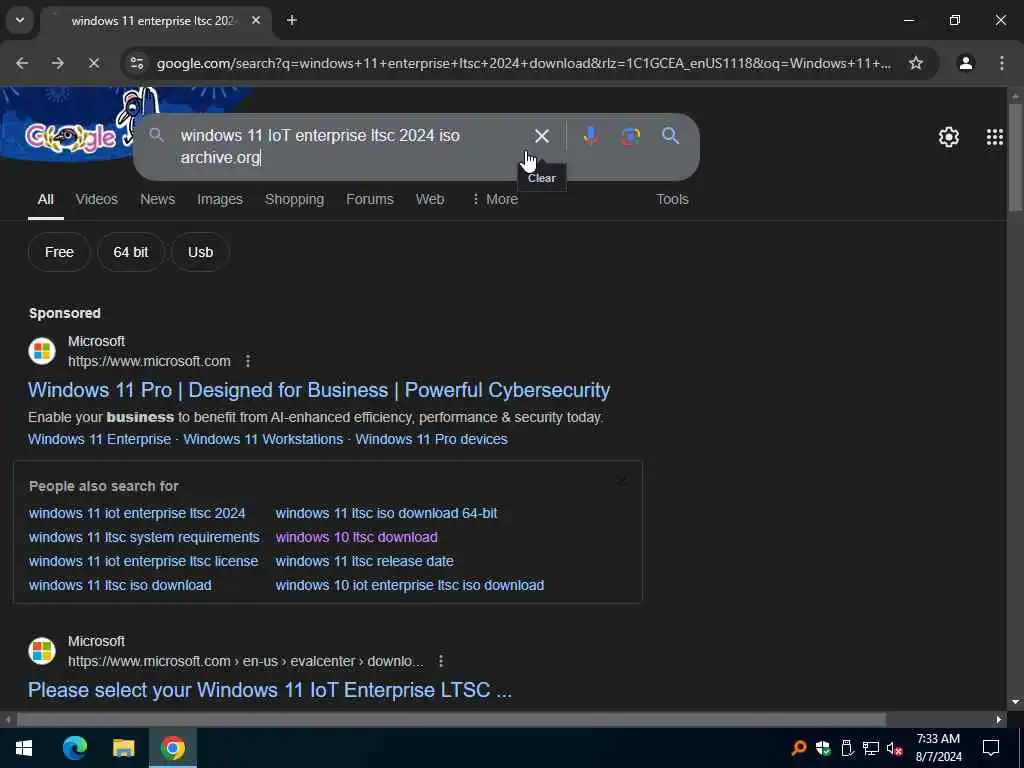1024x768 pixels.
Task: Click the Google doodle logo
Action: pos(71,136)
